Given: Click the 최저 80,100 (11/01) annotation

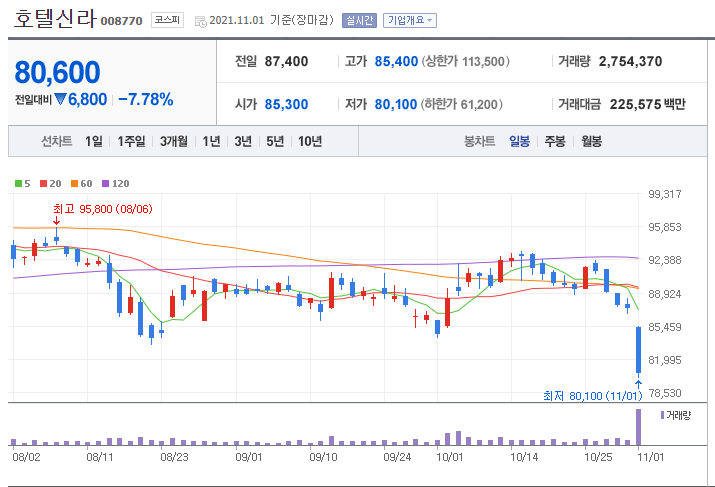Looking at the screenshot, I should (592, 396).
